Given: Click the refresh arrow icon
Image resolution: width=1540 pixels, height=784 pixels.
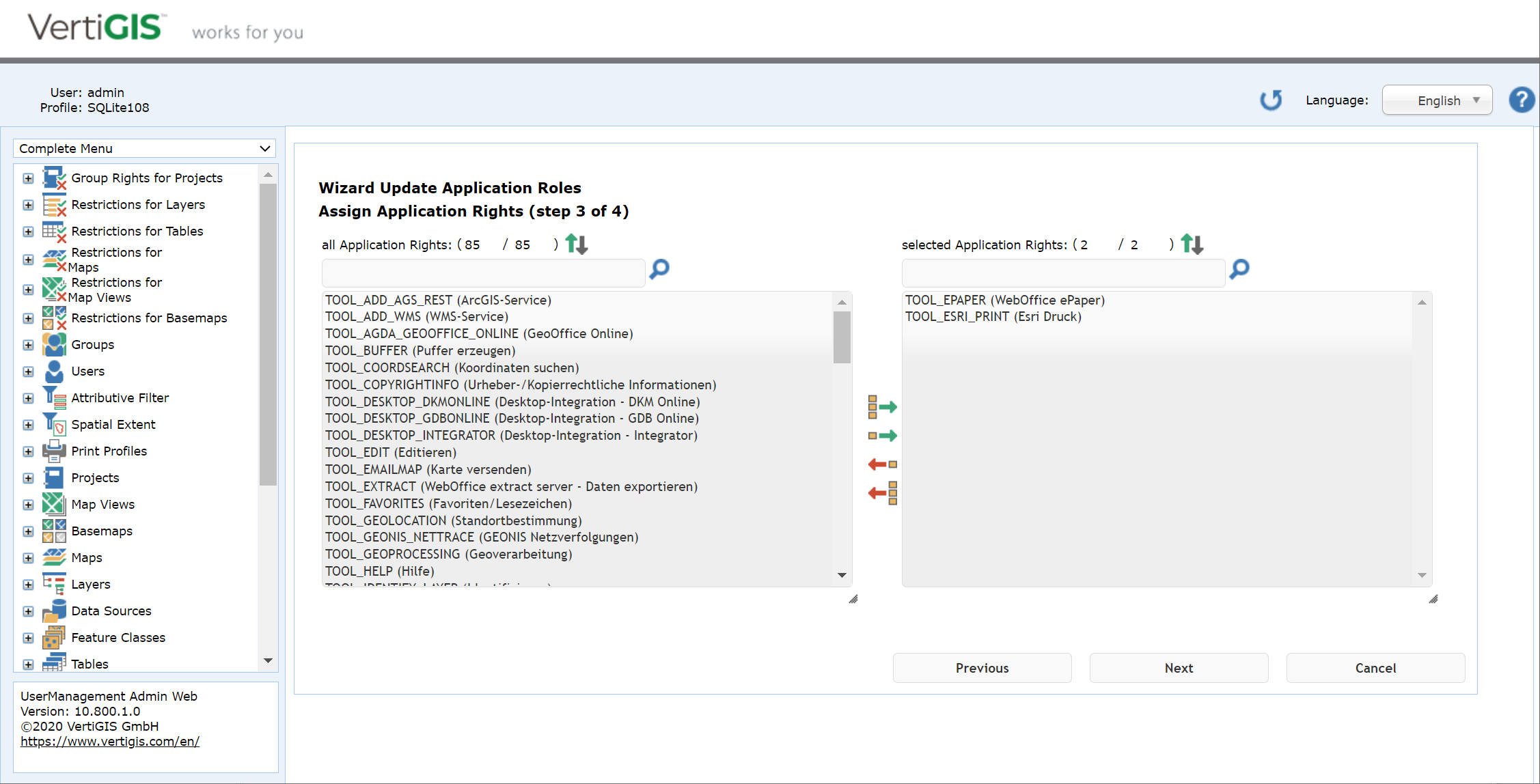Looking at the screenshot, I should pos(1271,100).
